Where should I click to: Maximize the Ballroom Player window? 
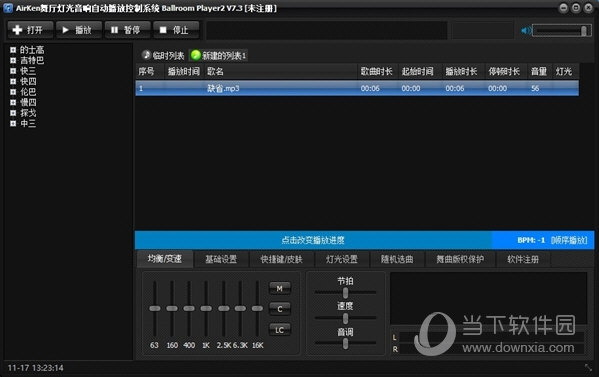point(576,8)
